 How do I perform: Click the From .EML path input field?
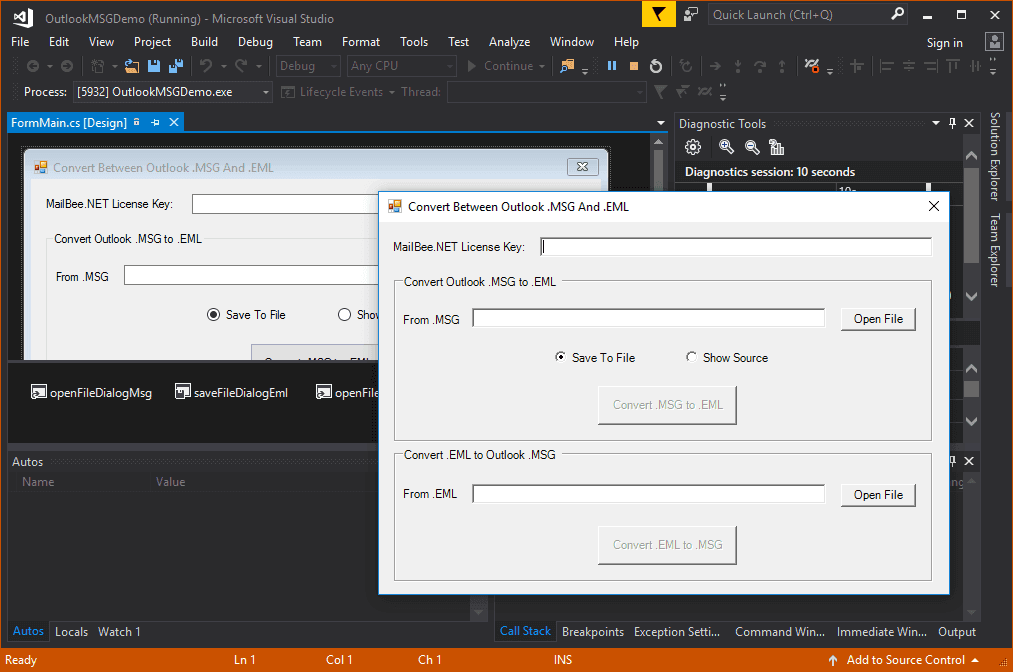[x=648, y=494]
